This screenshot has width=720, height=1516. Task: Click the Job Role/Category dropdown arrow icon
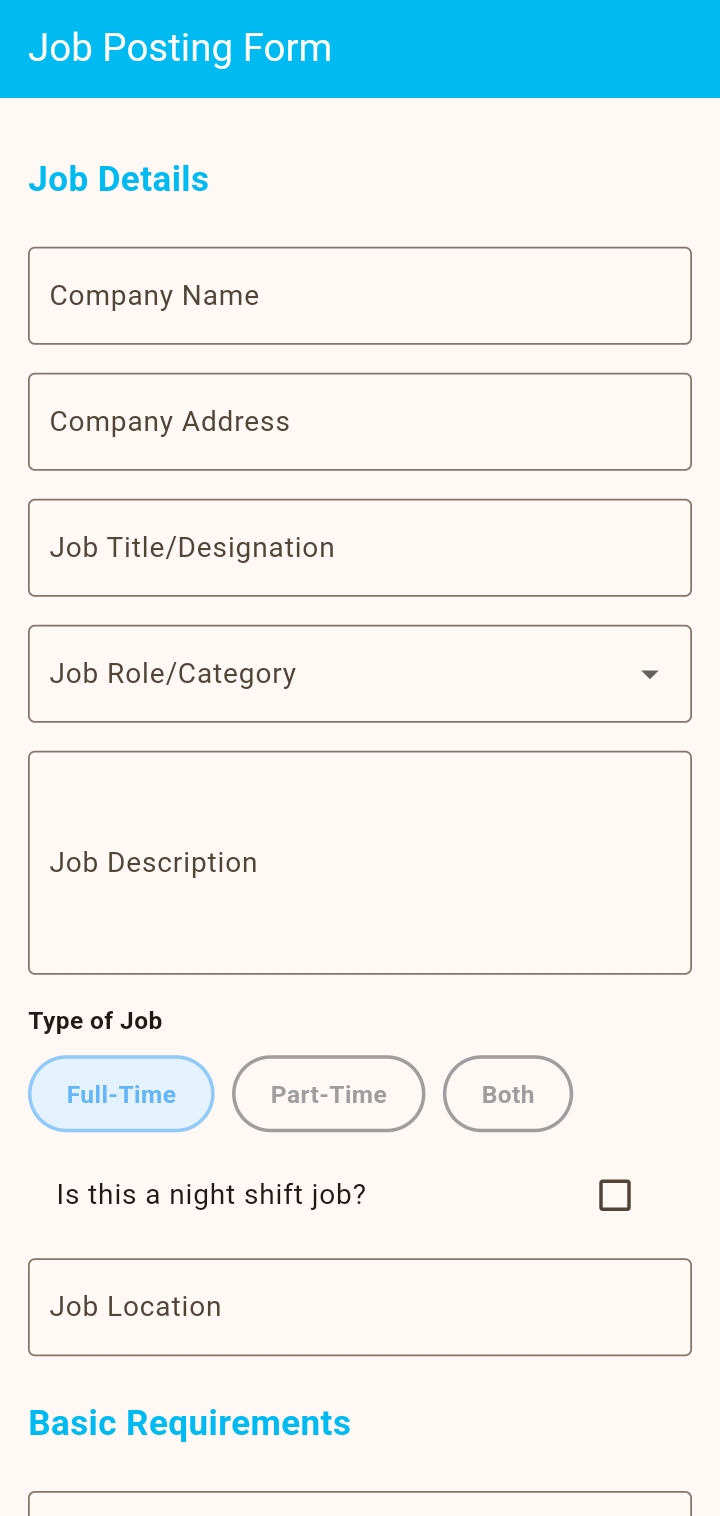tap(650, 674)
